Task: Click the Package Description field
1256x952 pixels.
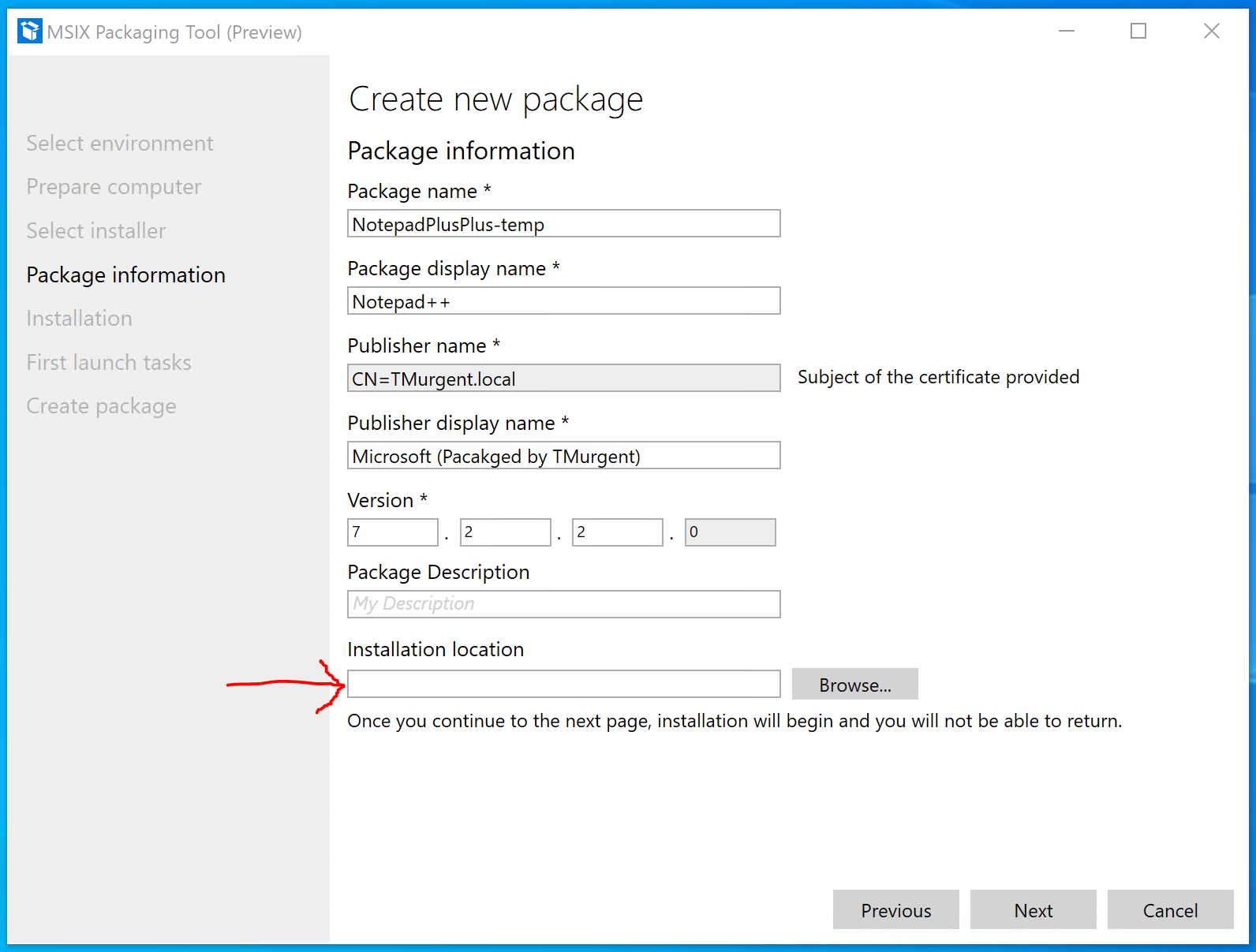Action: point(564,604)
